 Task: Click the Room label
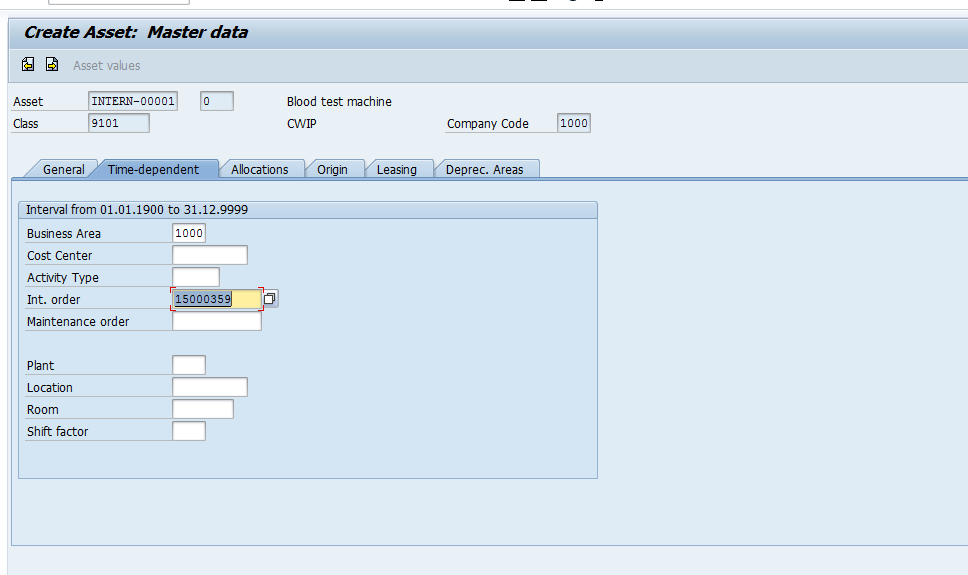43,409
